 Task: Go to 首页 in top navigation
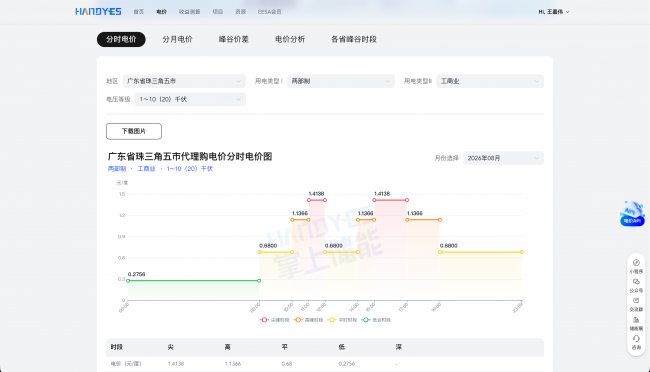click(x=138, y=12)
